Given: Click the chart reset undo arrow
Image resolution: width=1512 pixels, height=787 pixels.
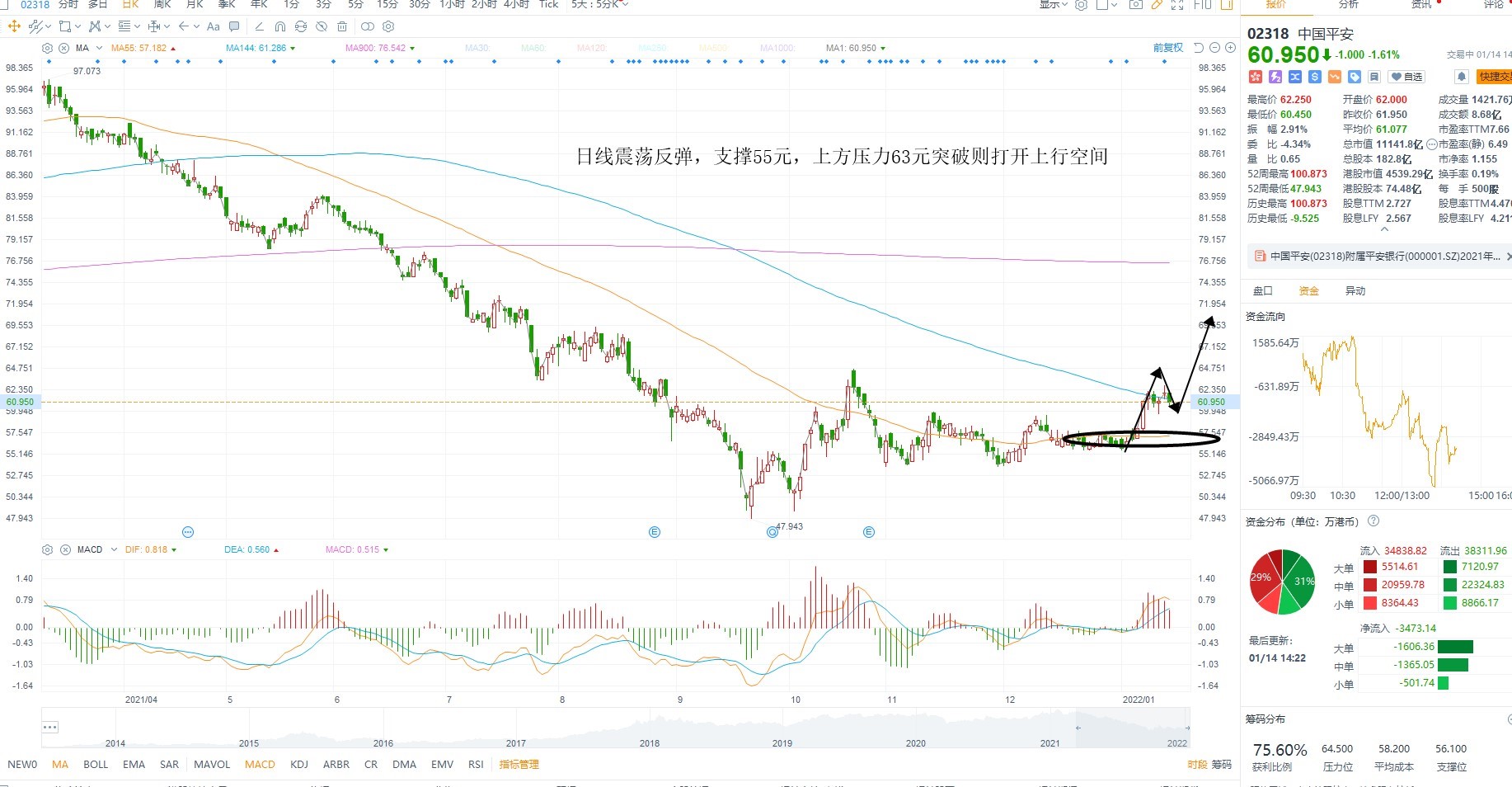Looking at the screenshot, I should [x=1199, y=48].
